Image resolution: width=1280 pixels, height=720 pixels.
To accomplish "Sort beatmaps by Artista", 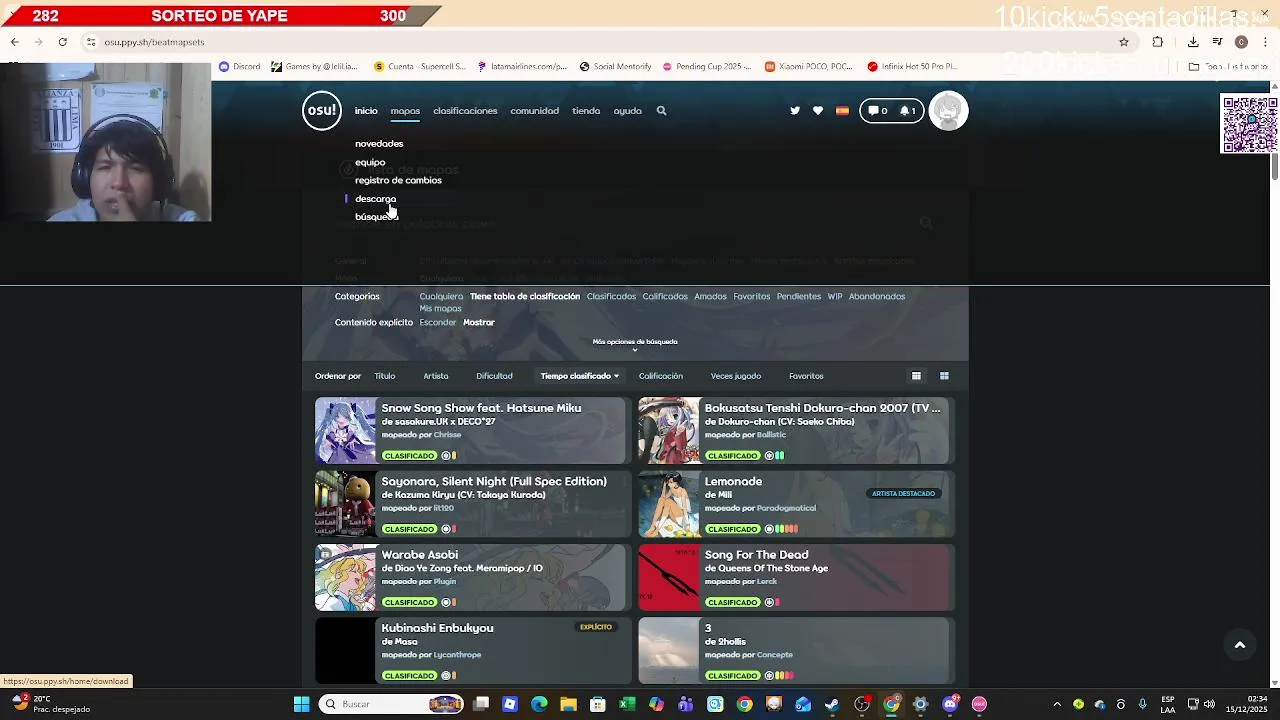I will pos(436,376).
